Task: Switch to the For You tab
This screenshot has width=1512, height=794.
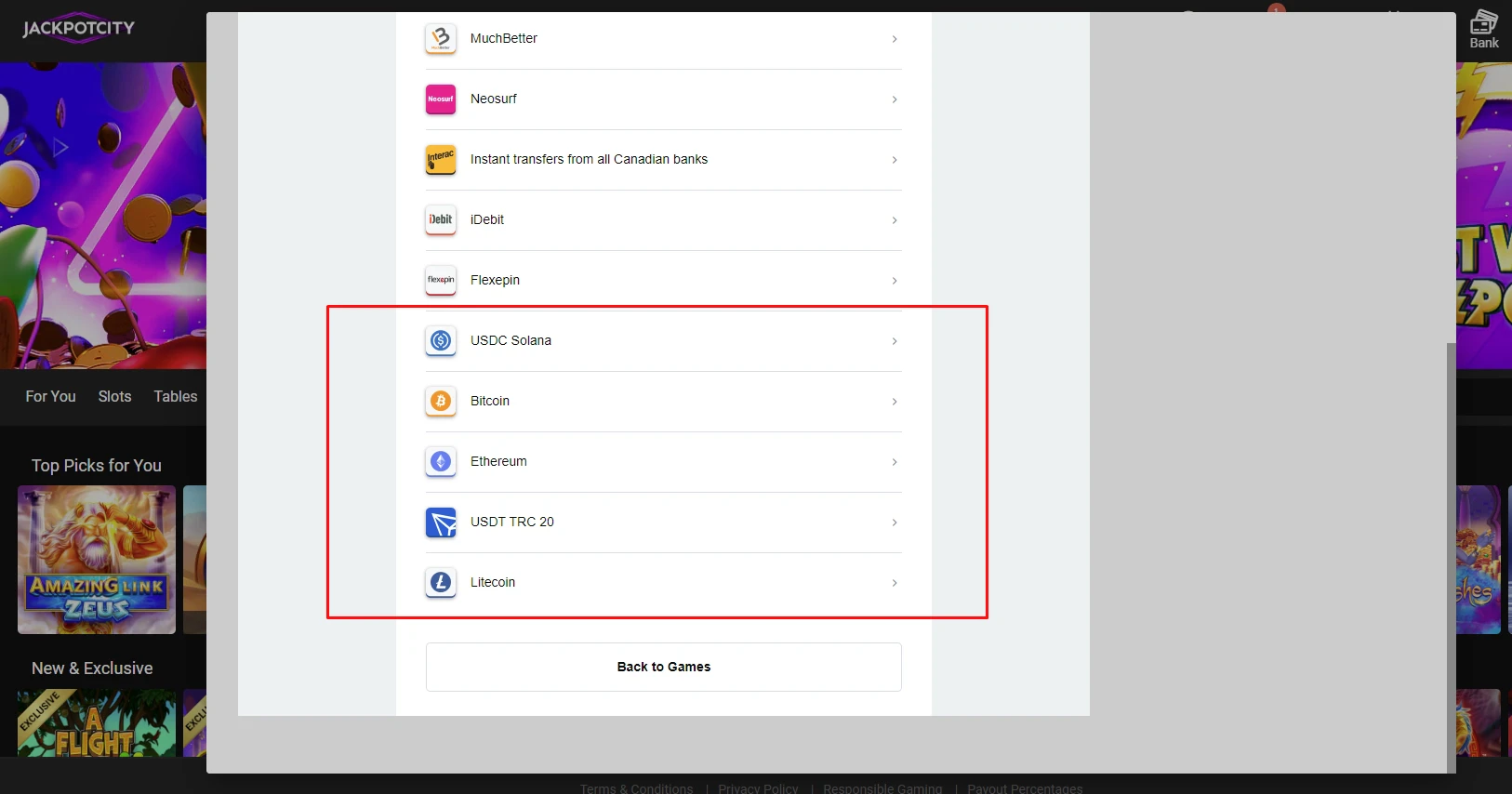Action: 50,396
